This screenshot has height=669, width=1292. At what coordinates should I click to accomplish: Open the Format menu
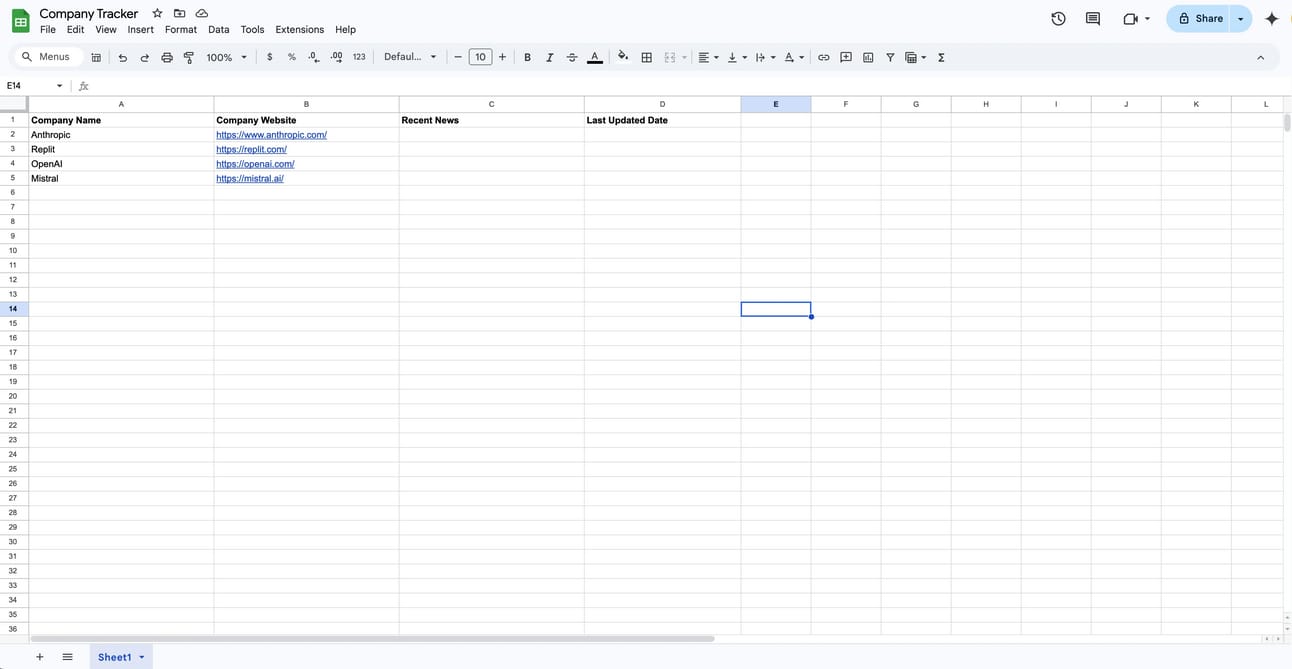click(x=181, y=30)
